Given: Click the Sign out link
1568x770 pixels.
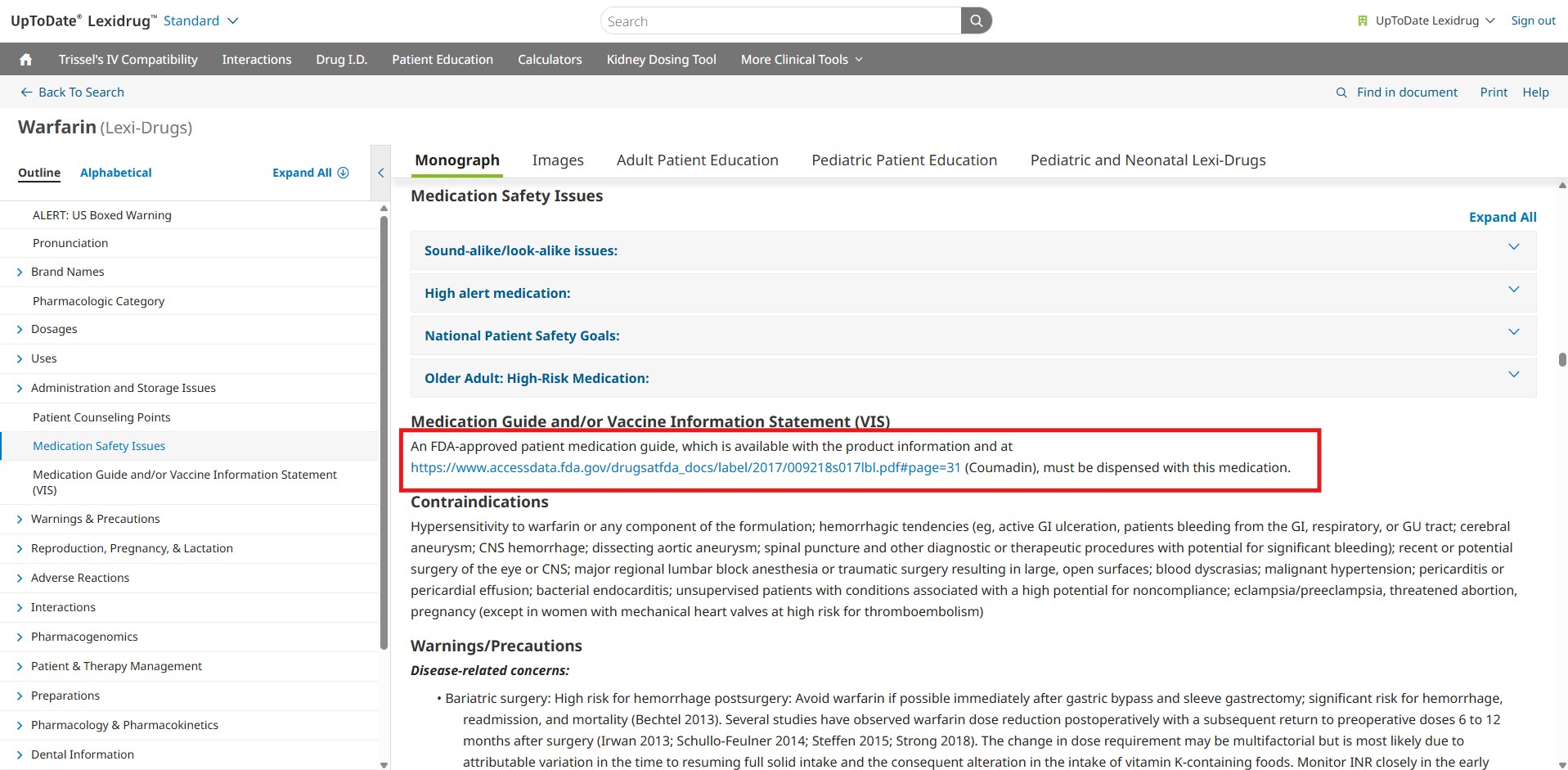Looking at the screenshot, I should (x=1533, y=21).
